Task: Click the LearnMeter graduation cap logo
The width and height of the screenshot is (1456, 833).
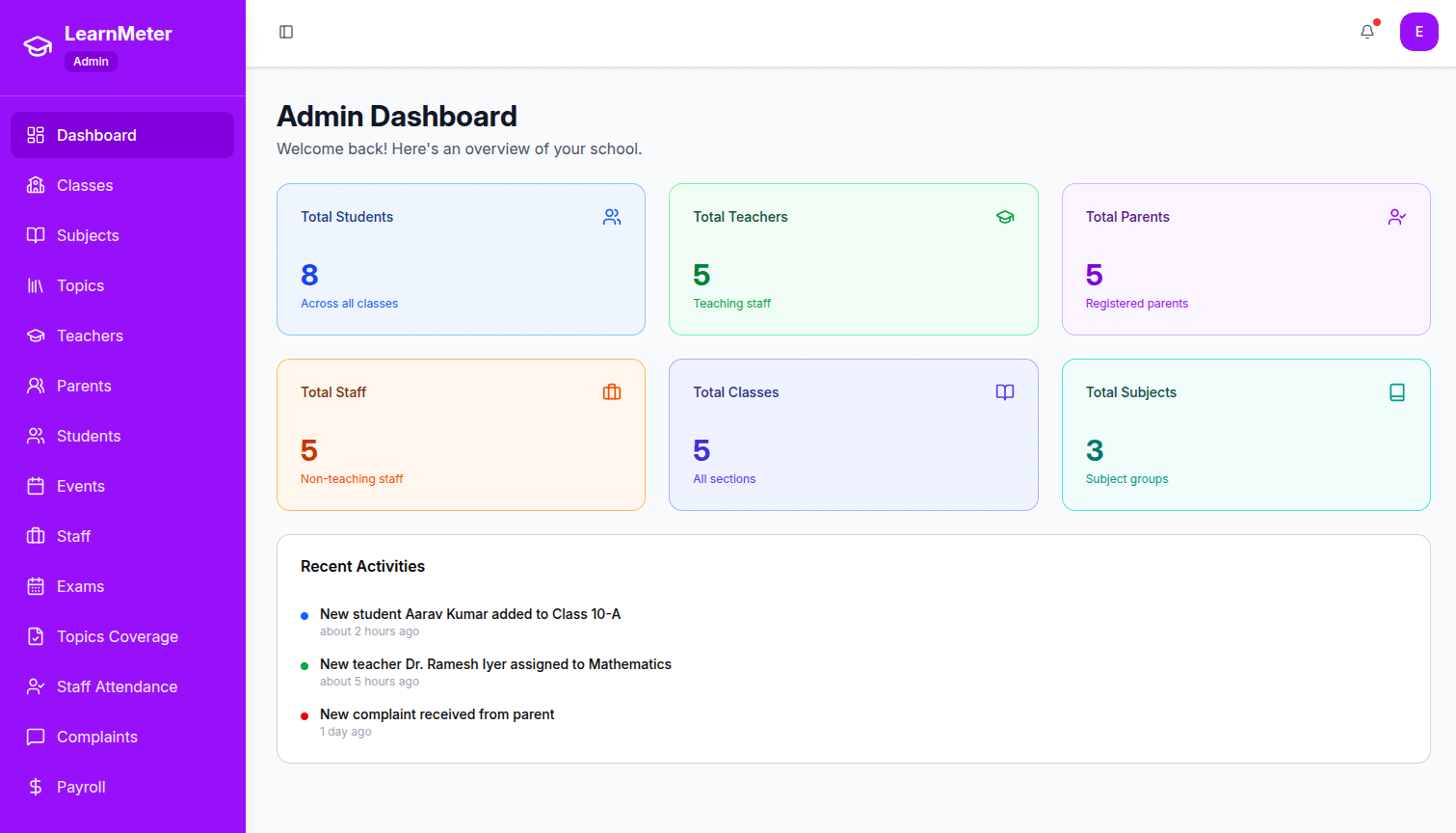Action: point(37,44)
